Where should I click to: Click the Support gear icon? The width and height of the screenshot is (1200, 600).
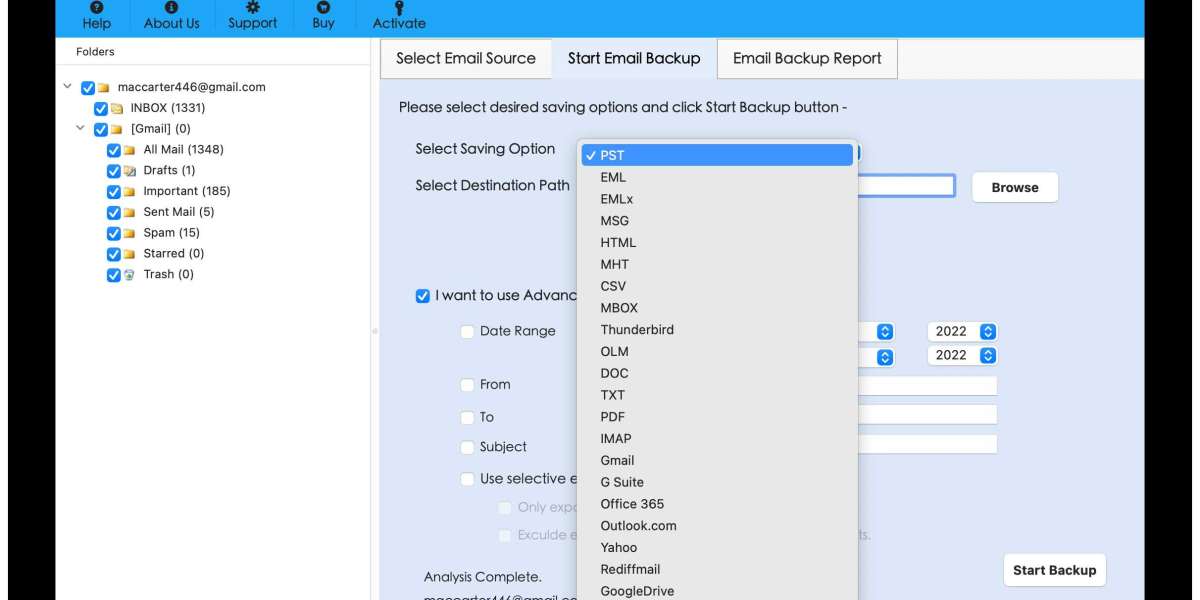[x=252, y=7]
